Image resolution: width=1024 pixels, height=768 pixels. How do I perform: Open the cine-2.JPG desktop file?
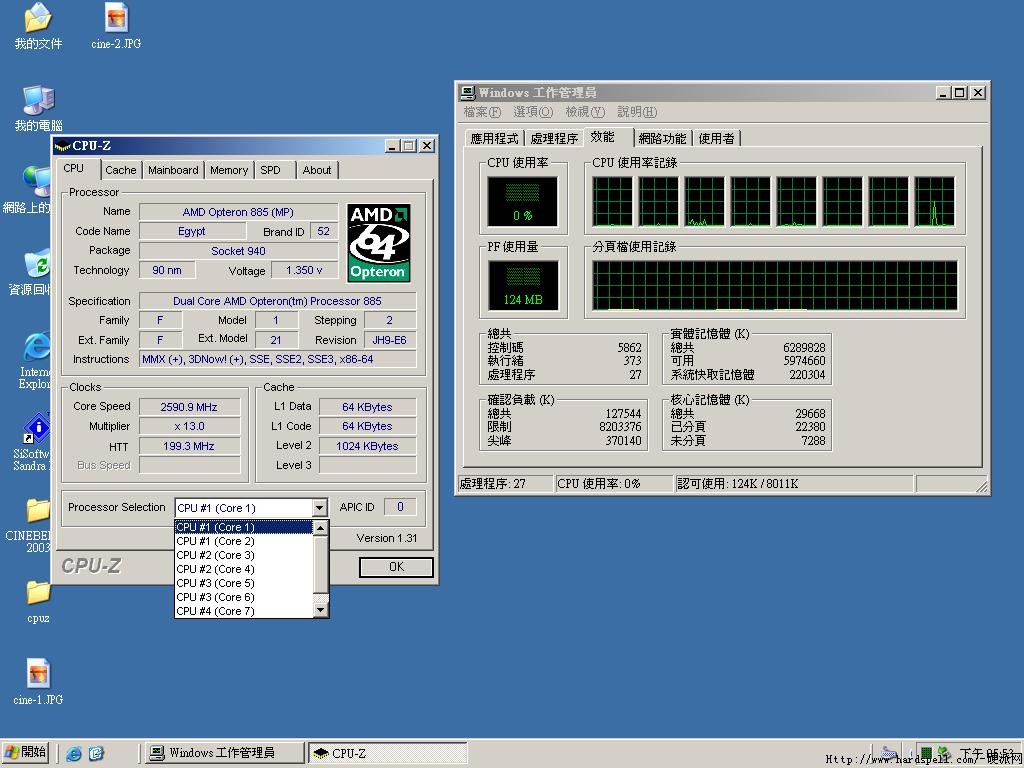point(116,18)
